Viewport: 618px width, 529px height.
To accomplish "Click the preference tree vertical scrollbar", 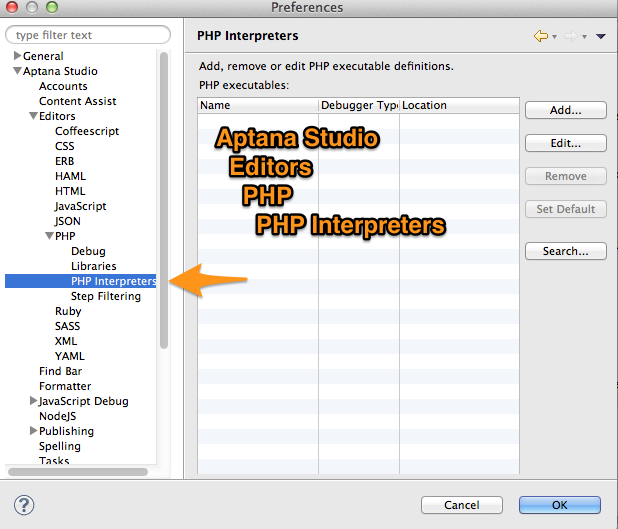I will [164, 200].
